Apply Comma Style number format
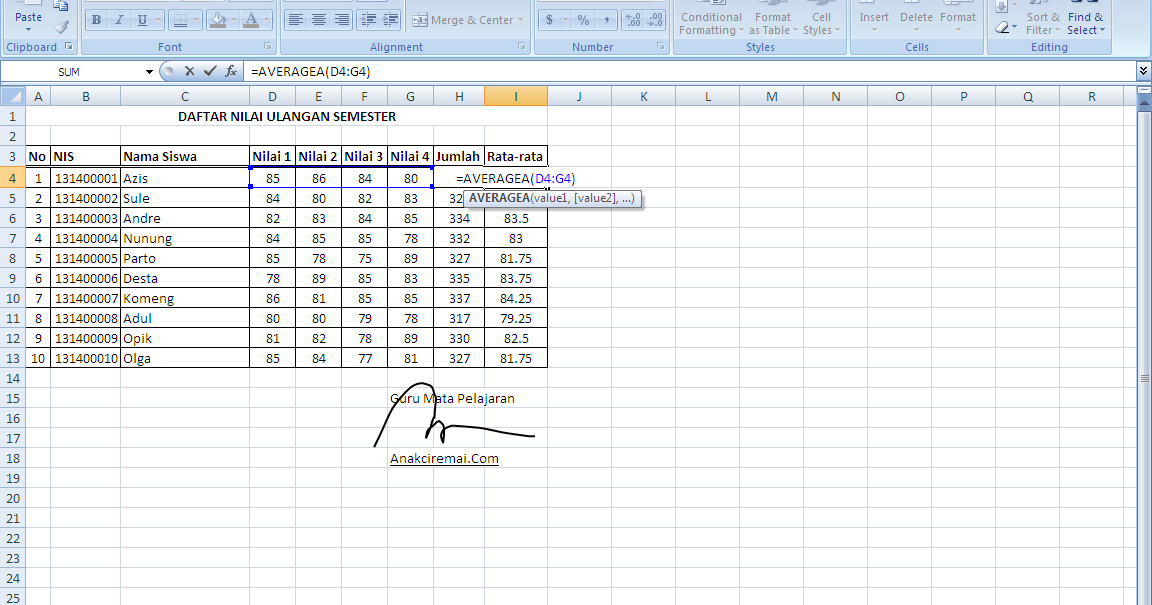Screen dimensions: 1152x605 click(x=606, y=20)
